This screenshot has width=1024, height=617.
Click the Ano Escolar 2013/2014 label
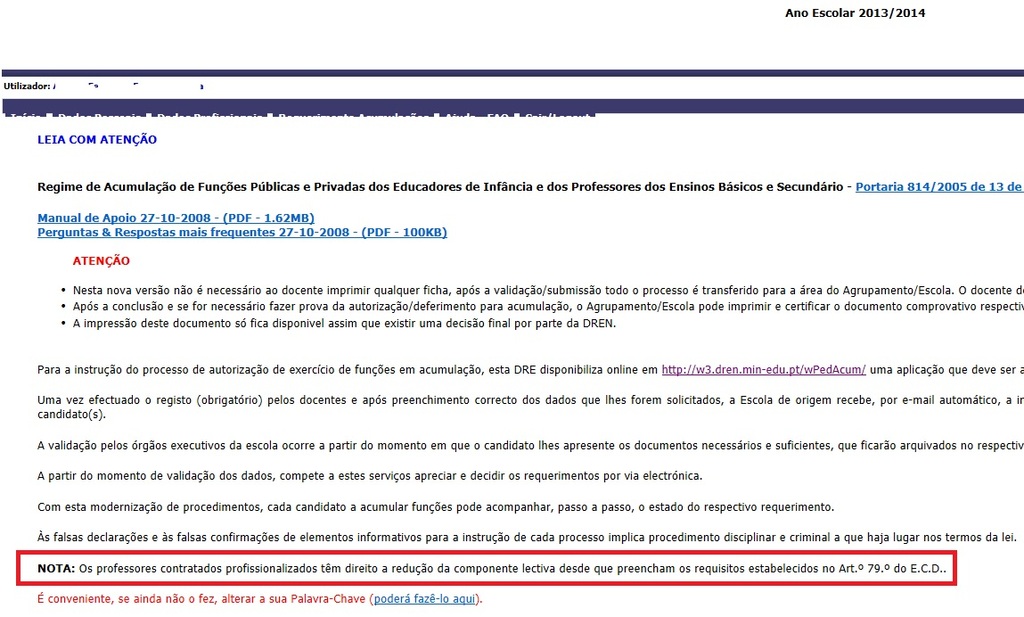click(x=855, y=13)
